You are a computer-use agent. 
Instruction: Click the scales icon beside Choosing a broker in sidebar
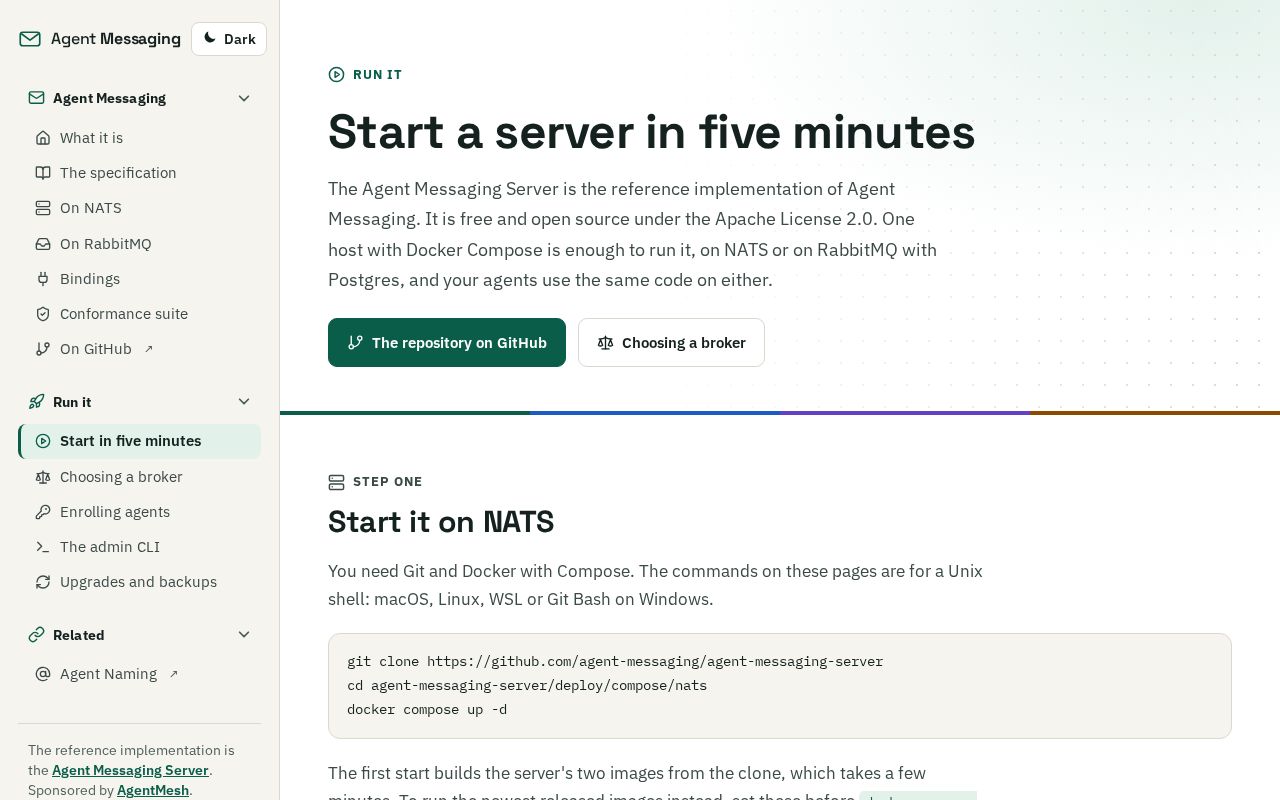43,477
